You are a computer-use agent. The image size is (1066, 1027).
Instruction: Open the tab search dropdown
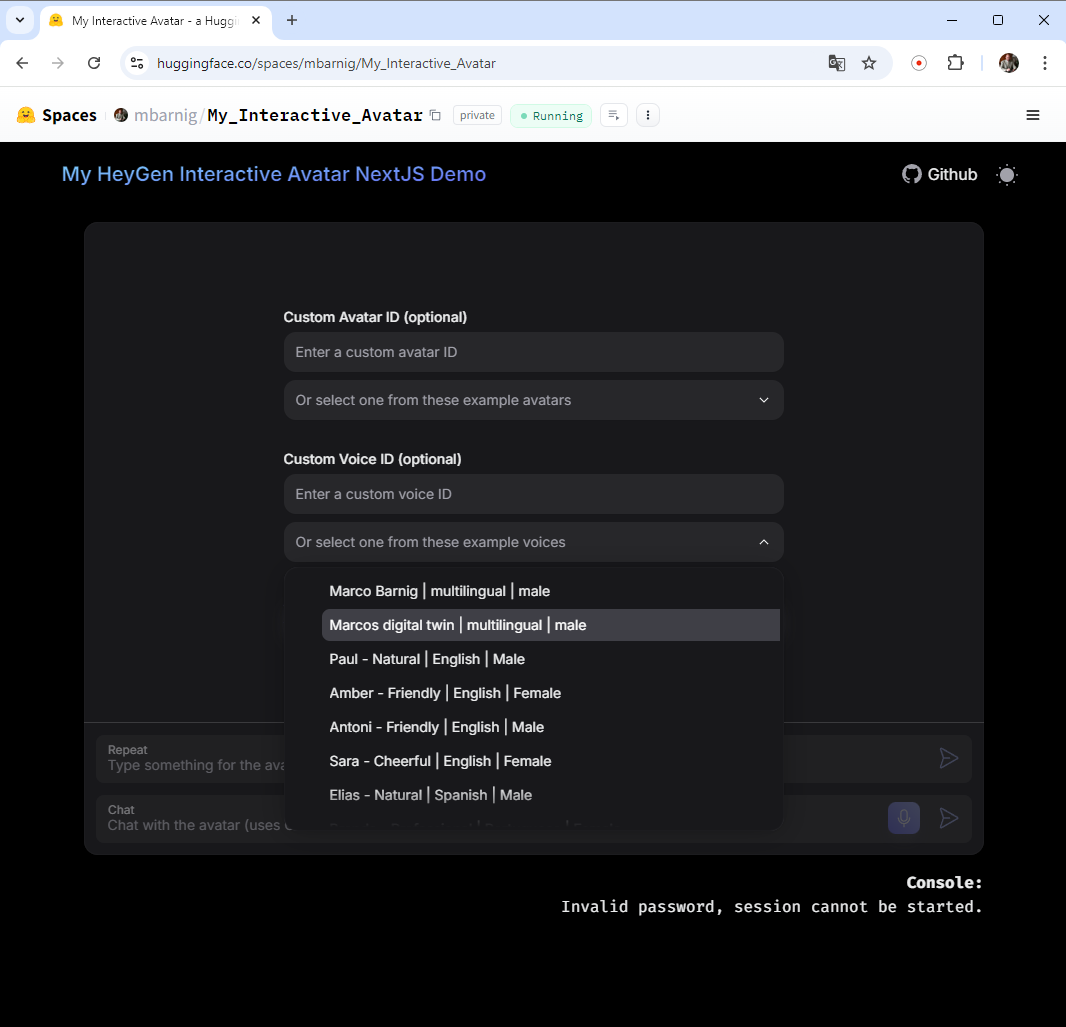[x=20, y=20]
